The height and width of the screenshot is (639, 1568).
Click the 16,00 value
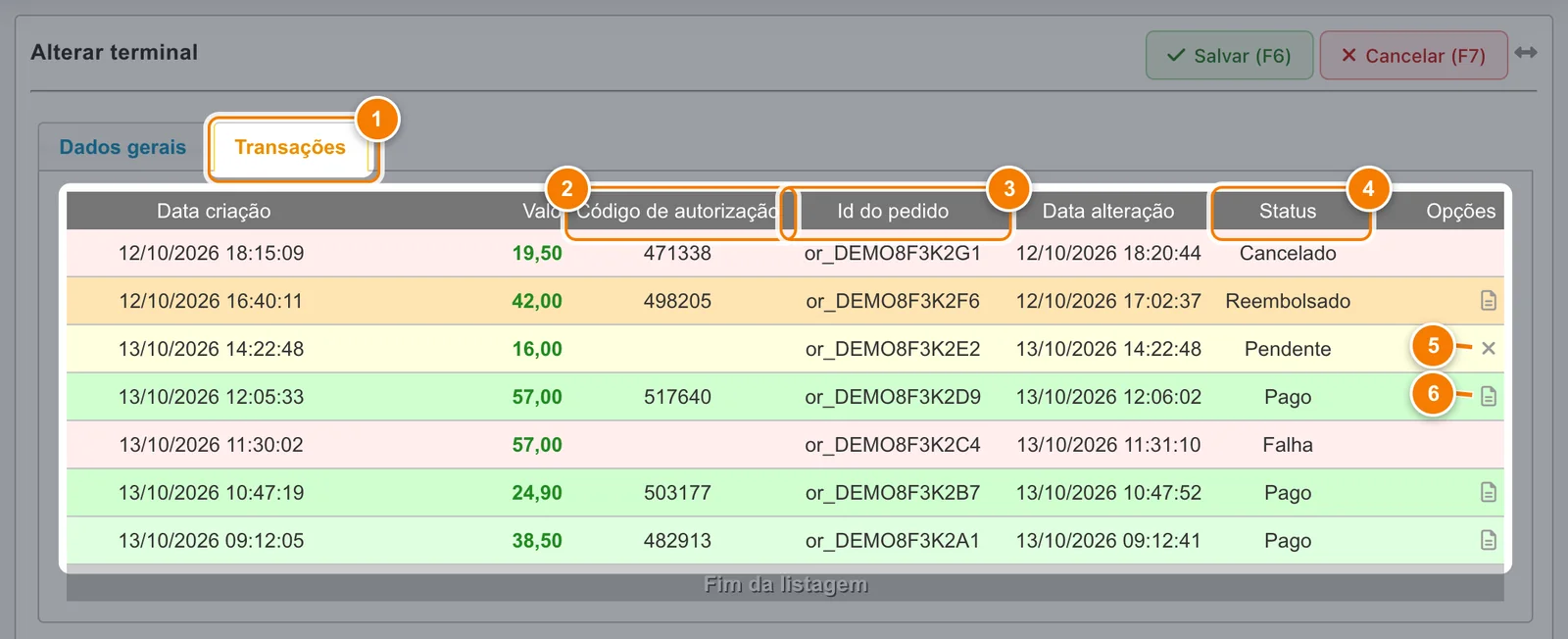(x=537, y=349)
